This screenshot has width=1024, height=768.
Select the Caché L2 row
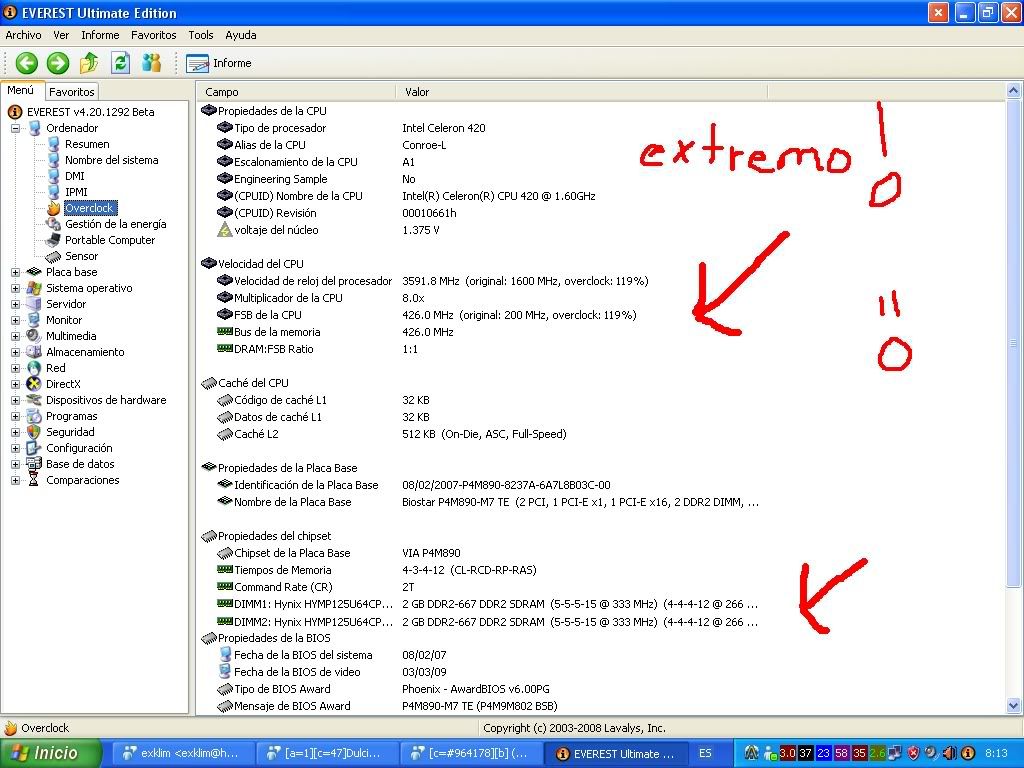pos(481,434)
